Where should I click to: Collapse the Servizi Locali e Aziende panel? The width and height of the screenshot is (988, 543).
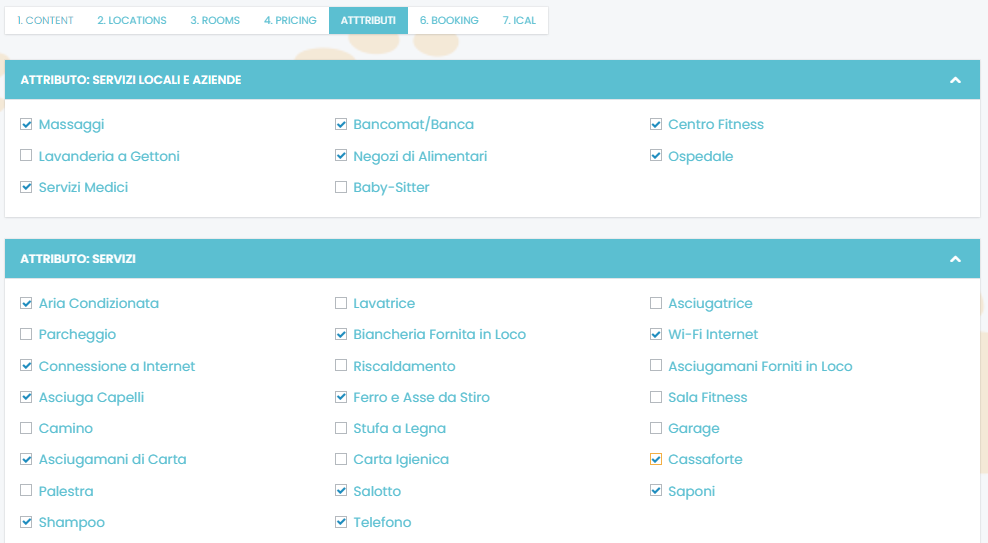click(x=955, y=80)
